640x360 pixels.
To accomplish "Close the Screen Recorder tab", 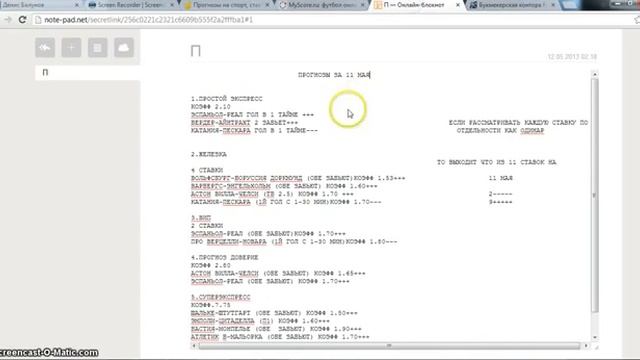I will [x=172, y=5].
